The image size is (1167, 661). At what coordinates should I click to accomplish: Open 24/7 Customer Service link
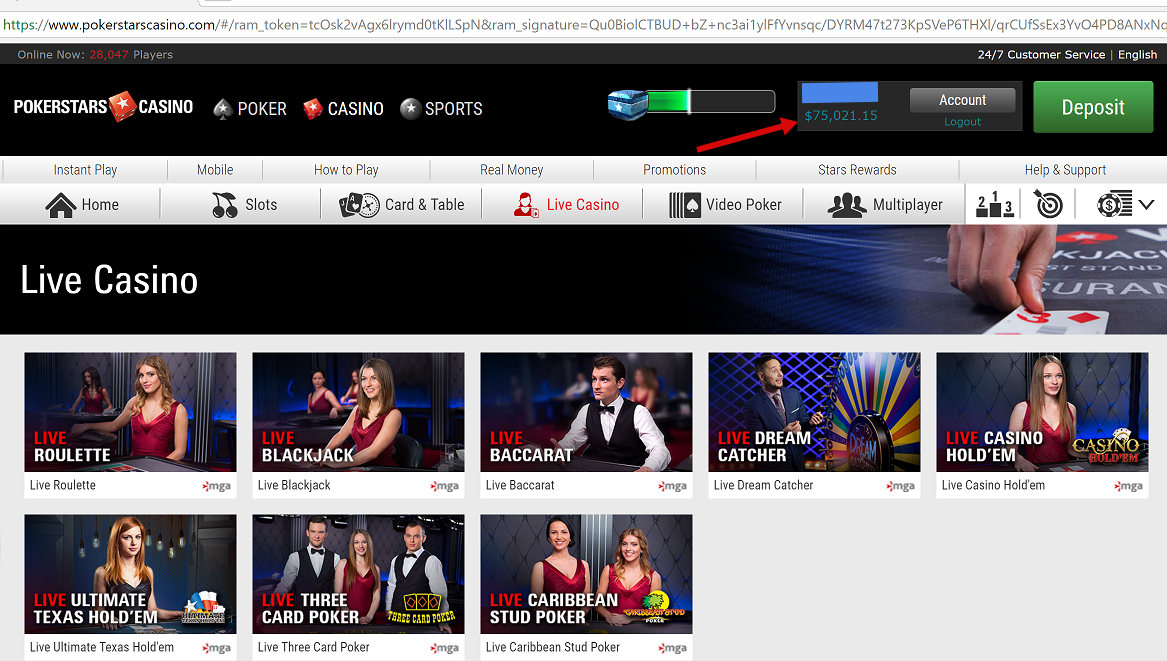click(1041, 54)
